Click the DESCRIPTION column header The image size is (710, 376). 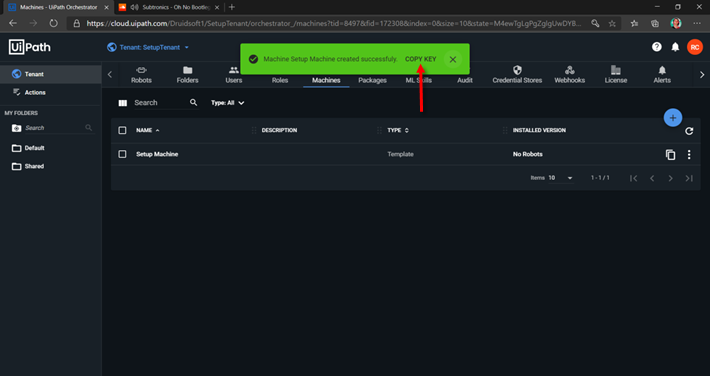click(279, 130)
